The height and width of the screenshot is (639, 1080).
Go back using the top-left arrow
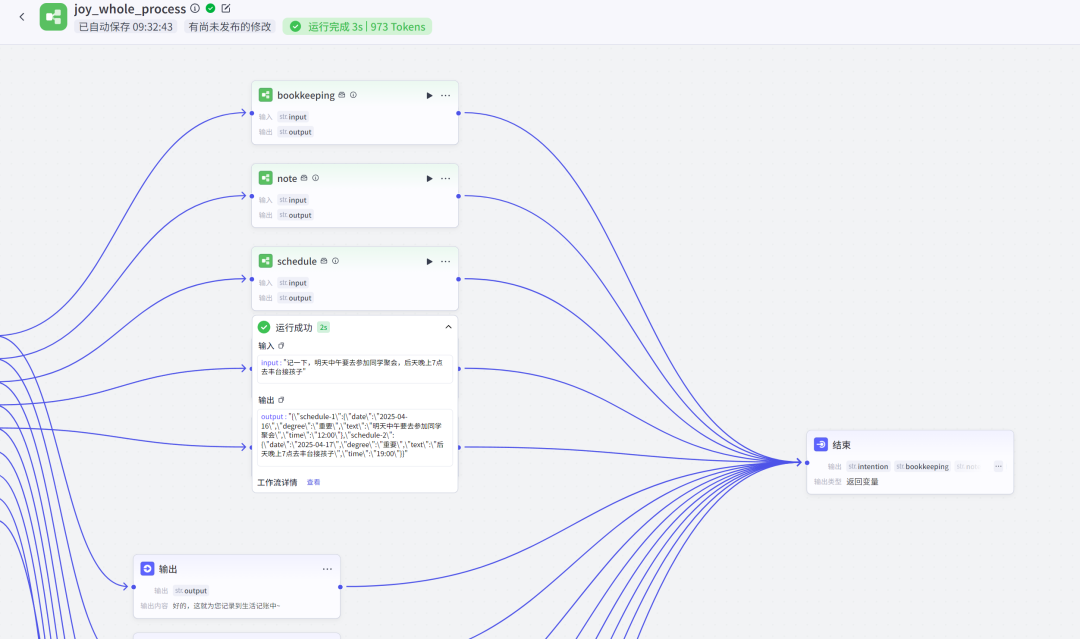(x=21, y=17)
